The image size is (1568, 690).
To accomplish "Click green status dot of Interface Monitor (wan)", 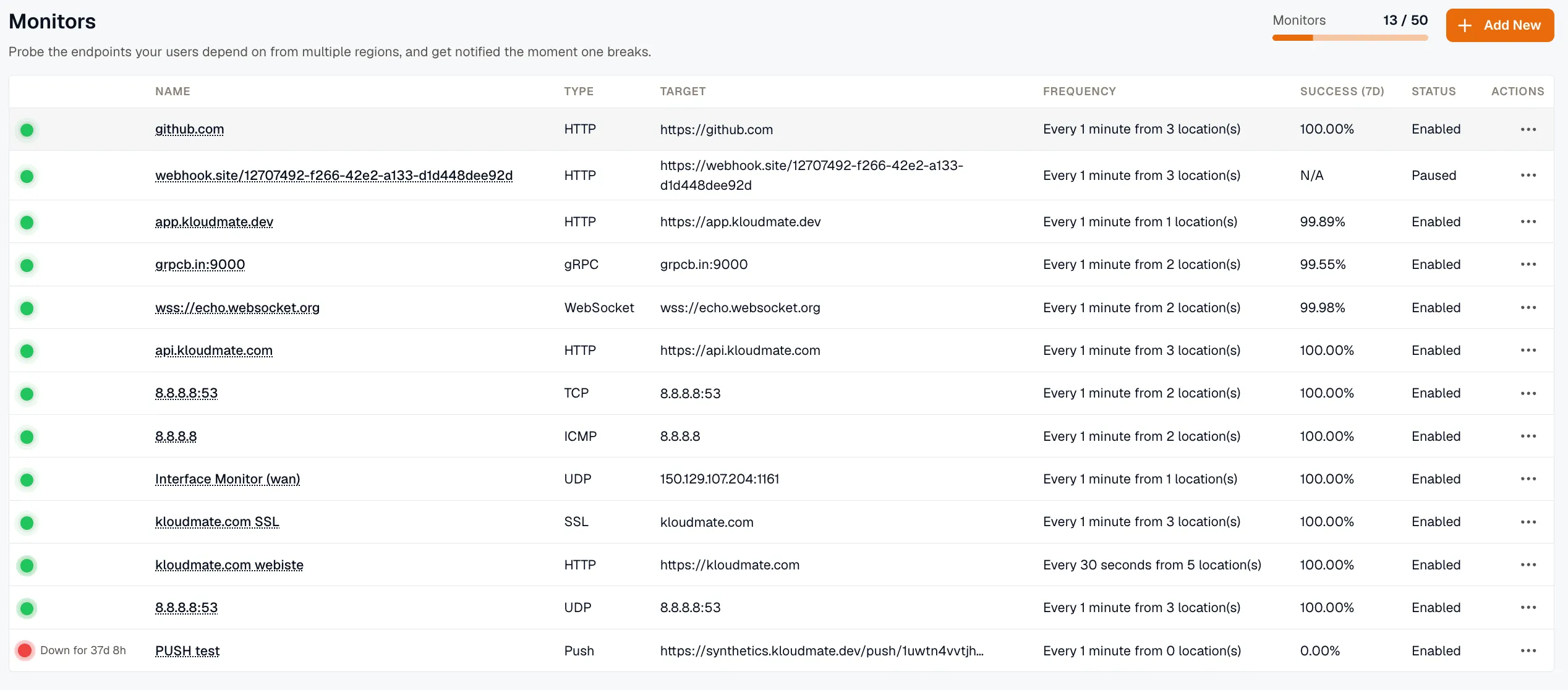I will point(27,480).
